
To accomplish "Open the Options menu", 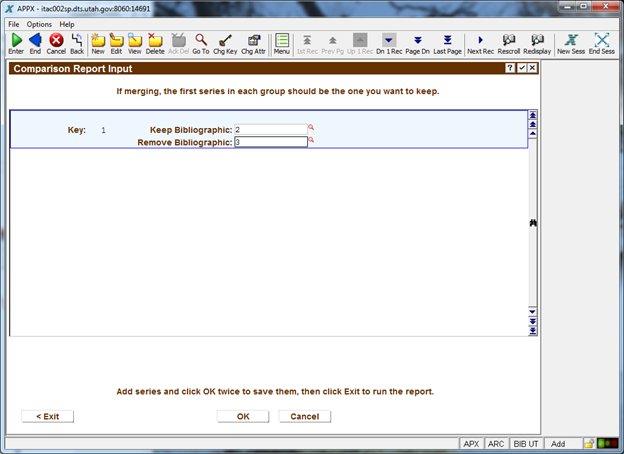I will [x=39, y=24].
